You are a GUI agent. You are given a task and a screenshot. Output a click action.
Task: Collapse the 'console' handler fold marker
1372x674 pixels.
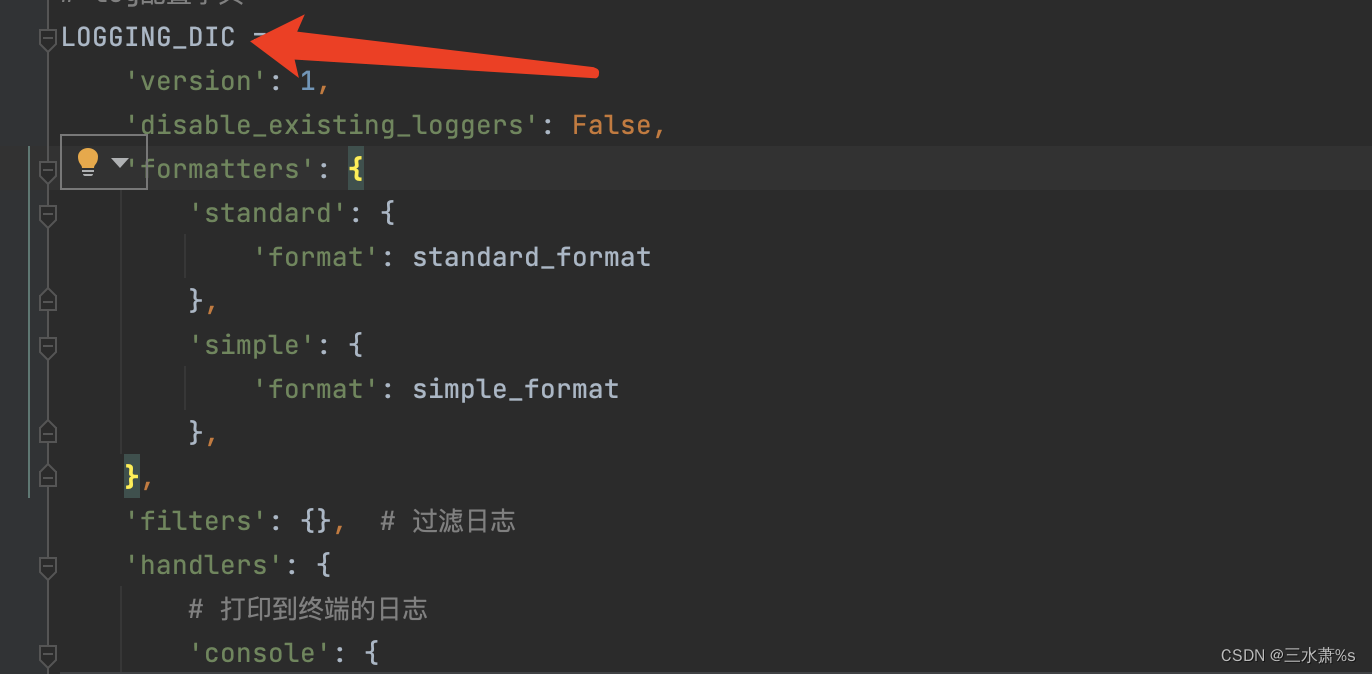click(46, 653)
